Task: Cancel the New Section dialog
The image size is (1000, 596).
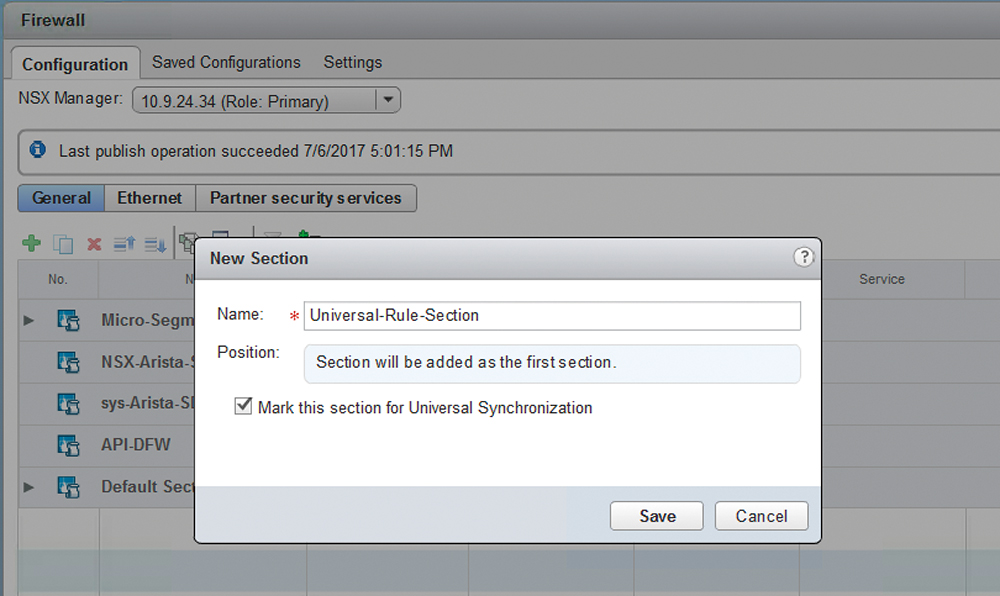Action: point(761,516)
